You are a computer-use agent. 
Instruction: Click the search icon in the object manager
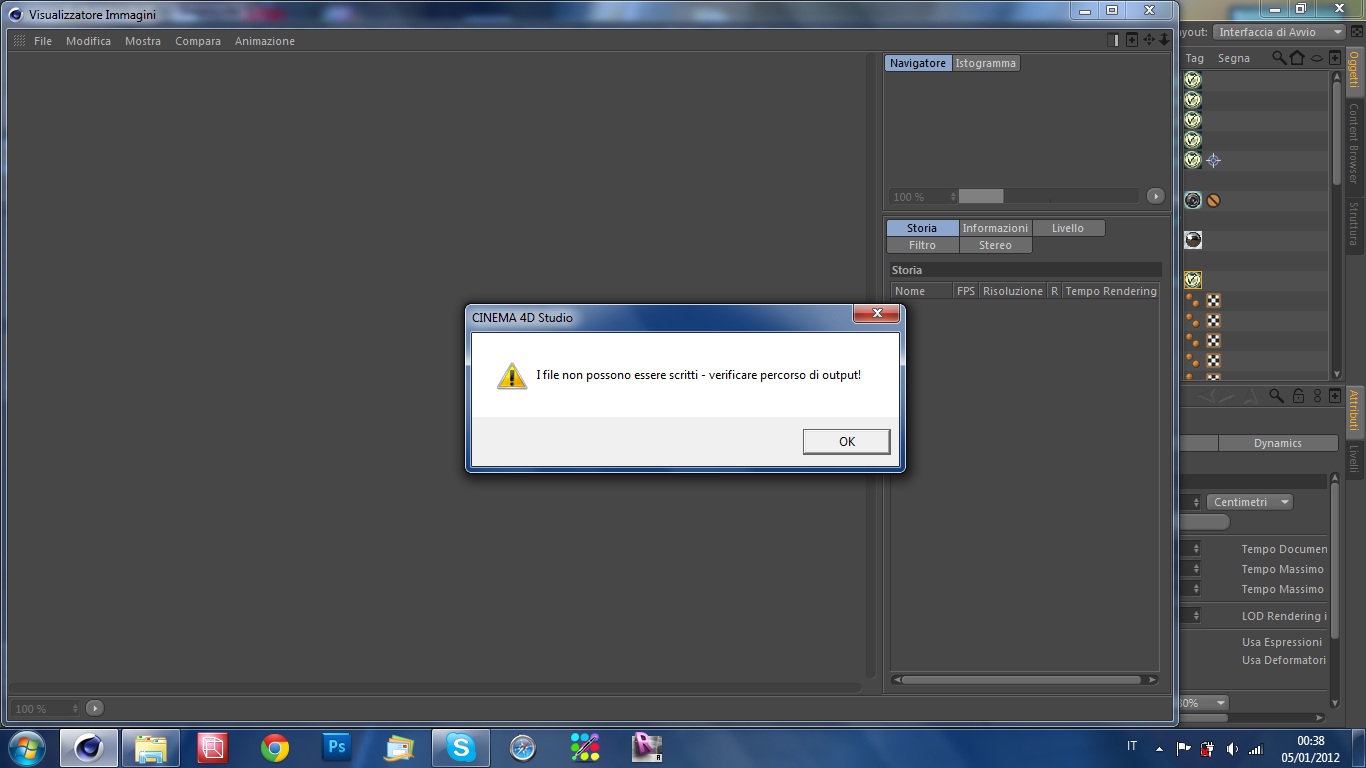coord(1279,58)
